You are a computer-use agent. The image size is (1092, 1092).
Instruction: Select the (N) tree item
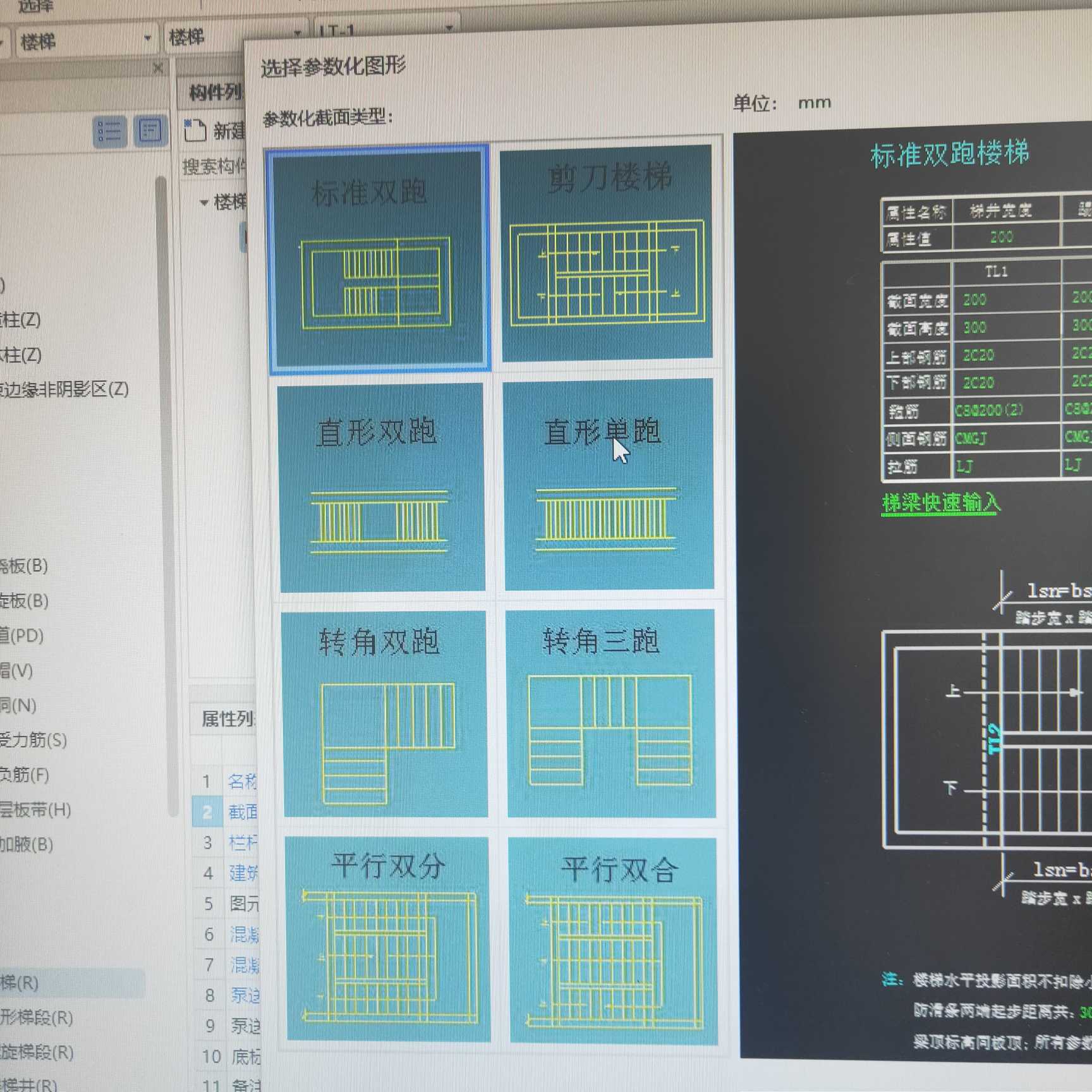click(18, 705)
